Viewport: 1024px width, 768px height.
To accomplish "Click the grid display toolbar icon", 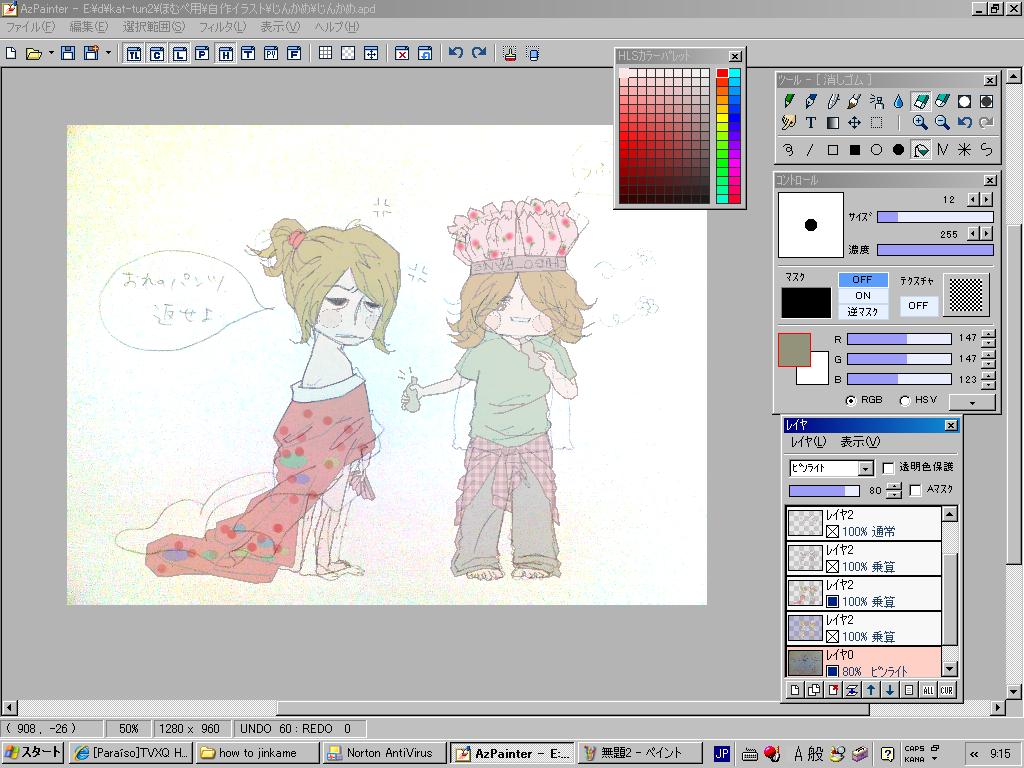I will coord(325,54).
